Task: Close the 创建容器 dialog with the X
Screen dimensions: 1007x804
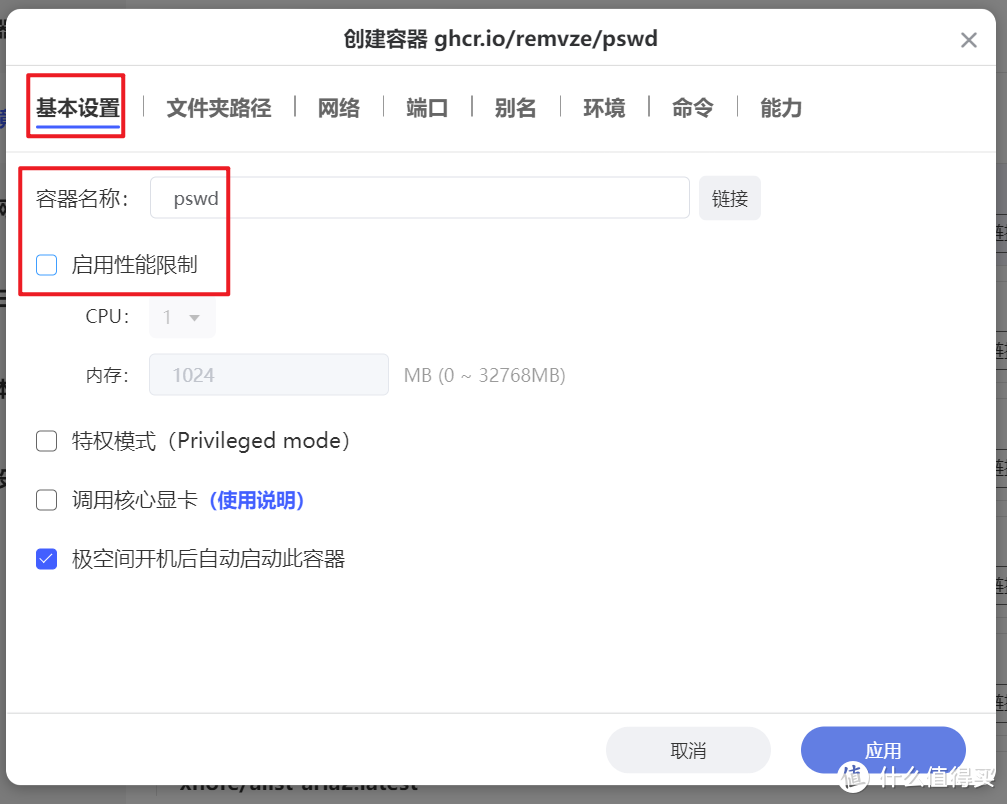Action: tap(968, 40)
